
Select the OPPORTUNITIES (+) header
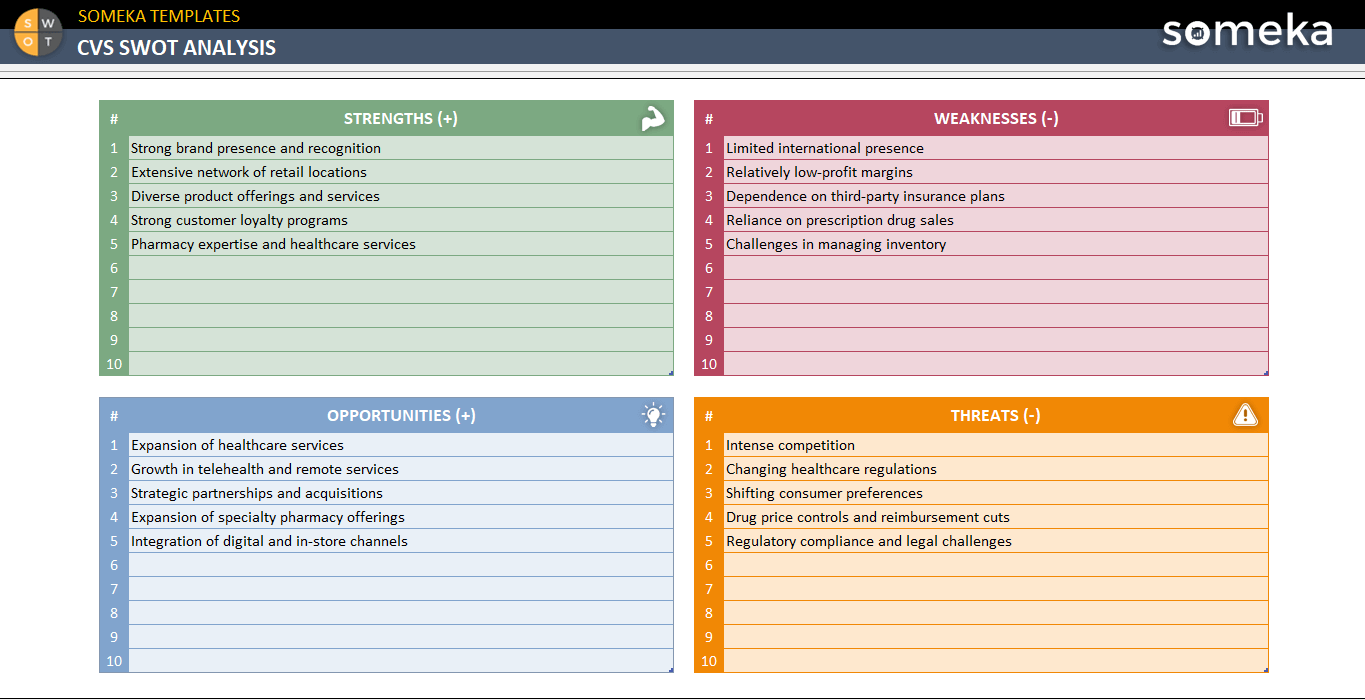(x=401, y=415)
